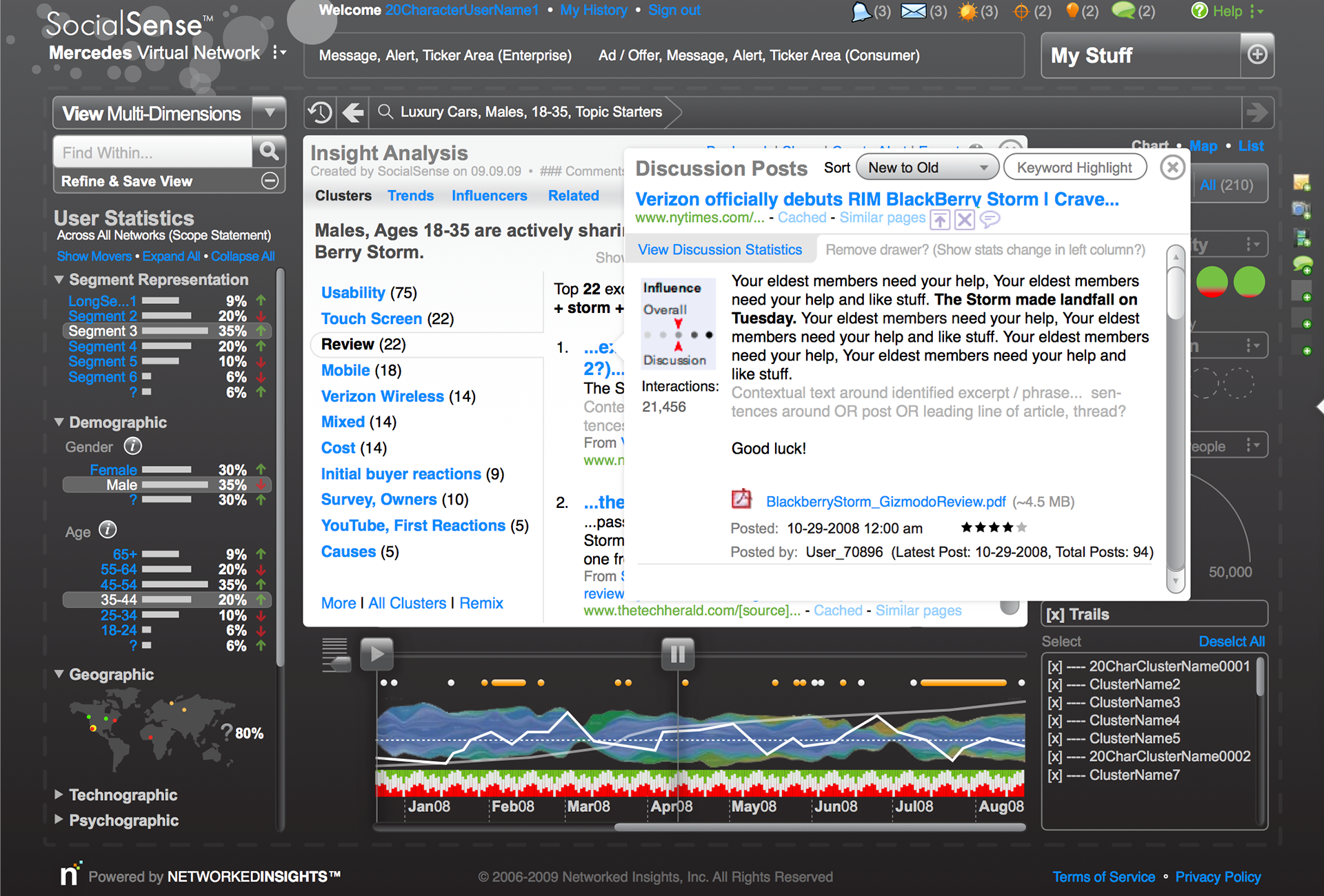
Task: Click the Segment 3 percentage bar
Action: pyautogui.click(x=175, y=331)
